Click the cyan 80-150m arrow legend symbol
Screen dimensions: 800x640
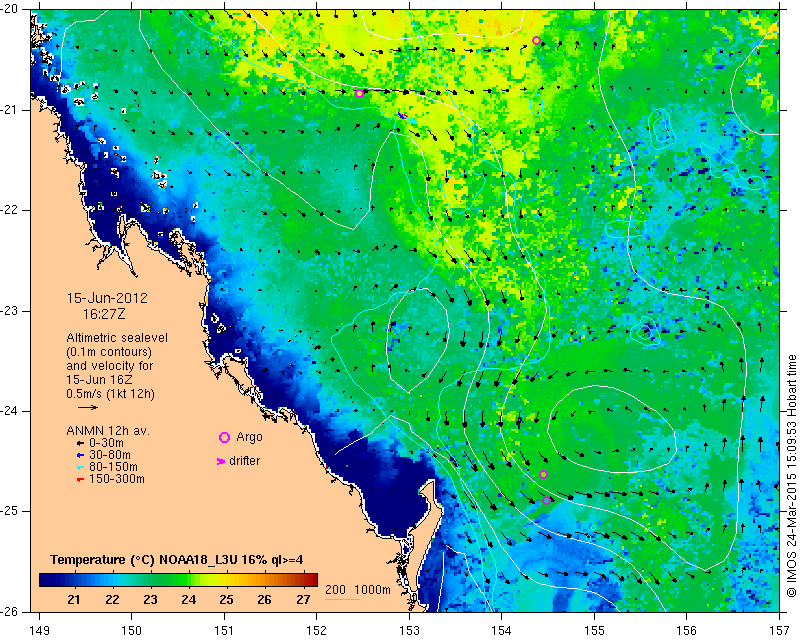[80, 467]
